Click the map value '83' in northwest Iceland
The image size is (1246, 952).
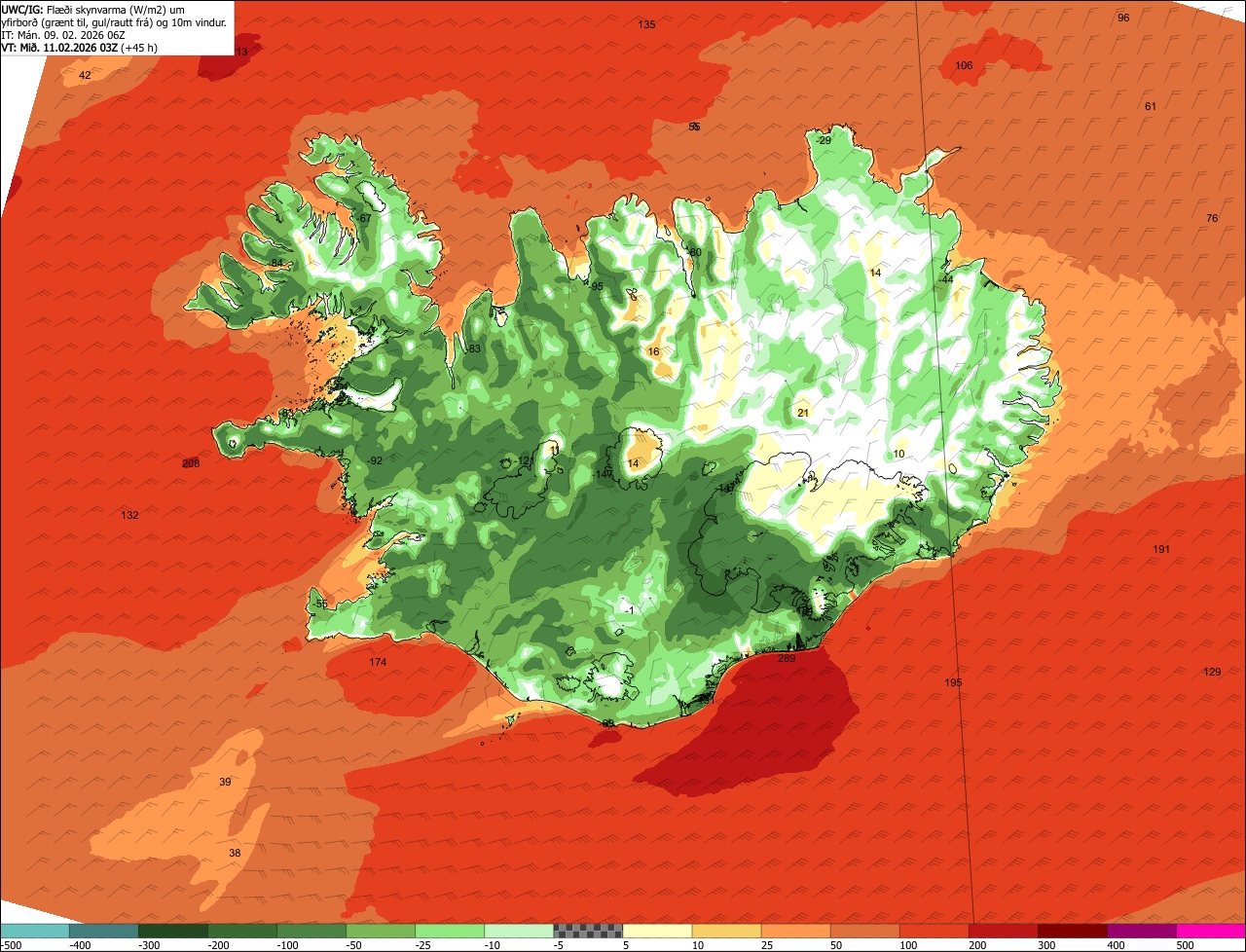pos(475,348)
